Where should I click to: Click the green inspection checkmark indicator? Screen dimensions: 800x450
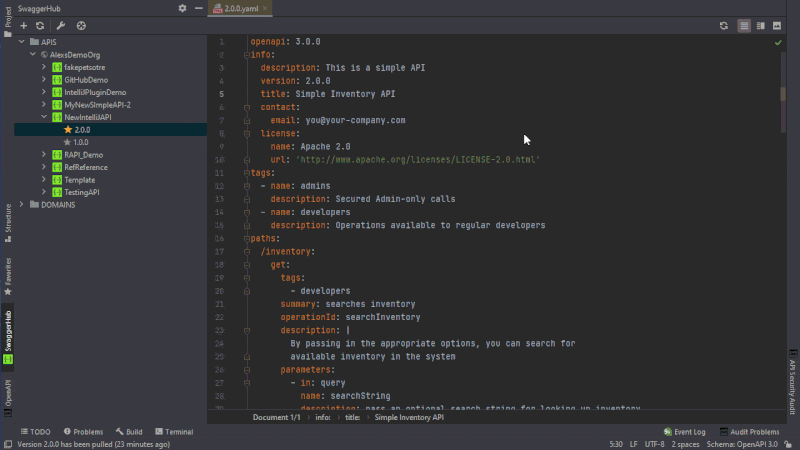[778, 43]
